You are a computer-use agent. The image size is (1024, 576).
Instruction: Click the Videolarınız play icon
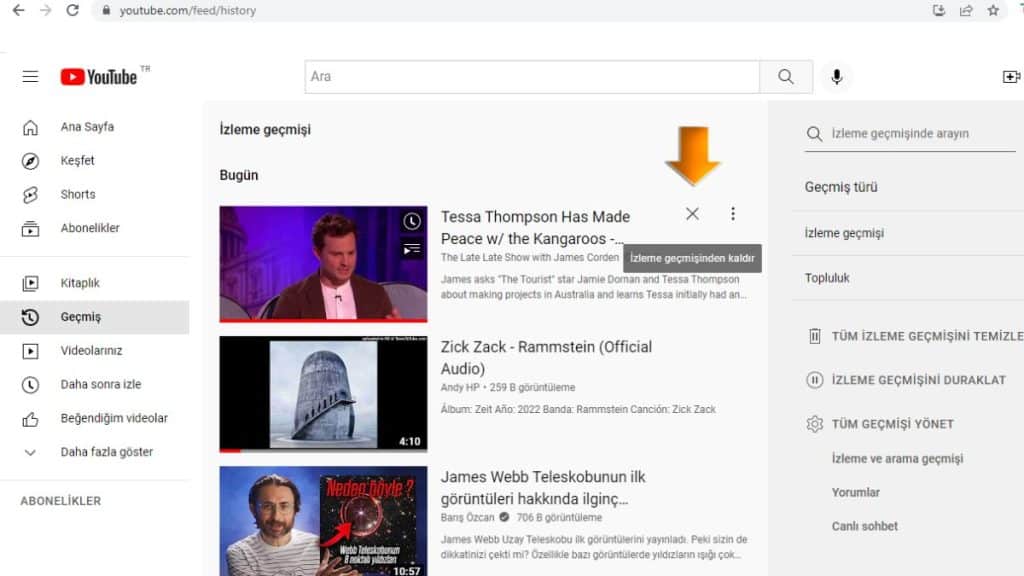30,351
